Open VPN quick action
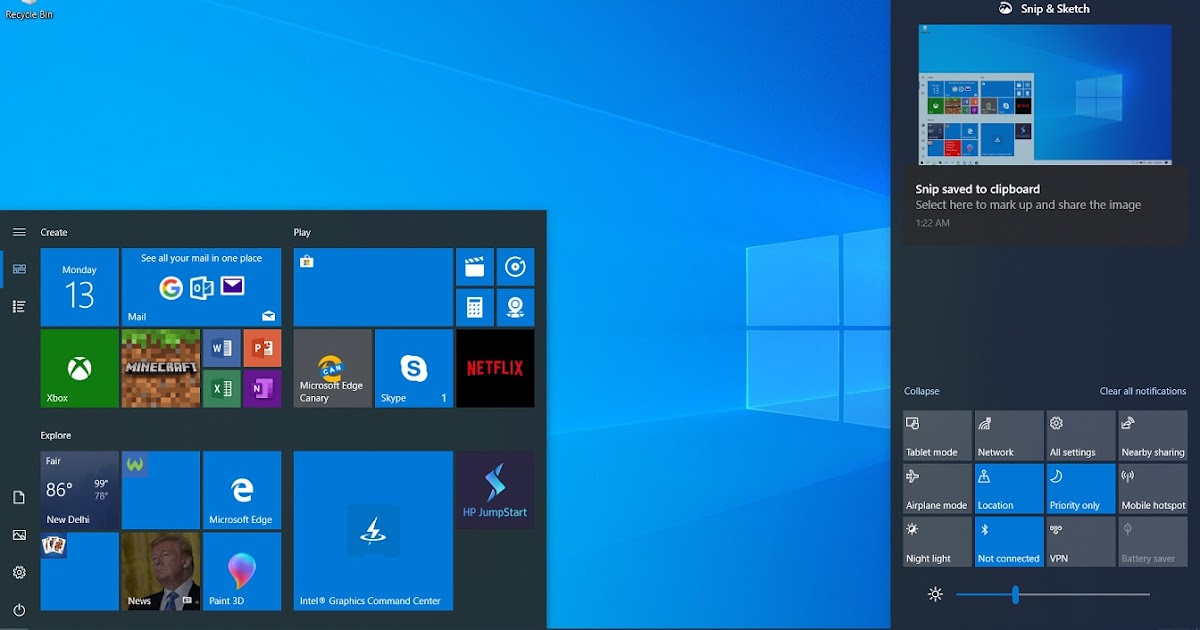1200x630 pixels. (x=1081, y=541)
